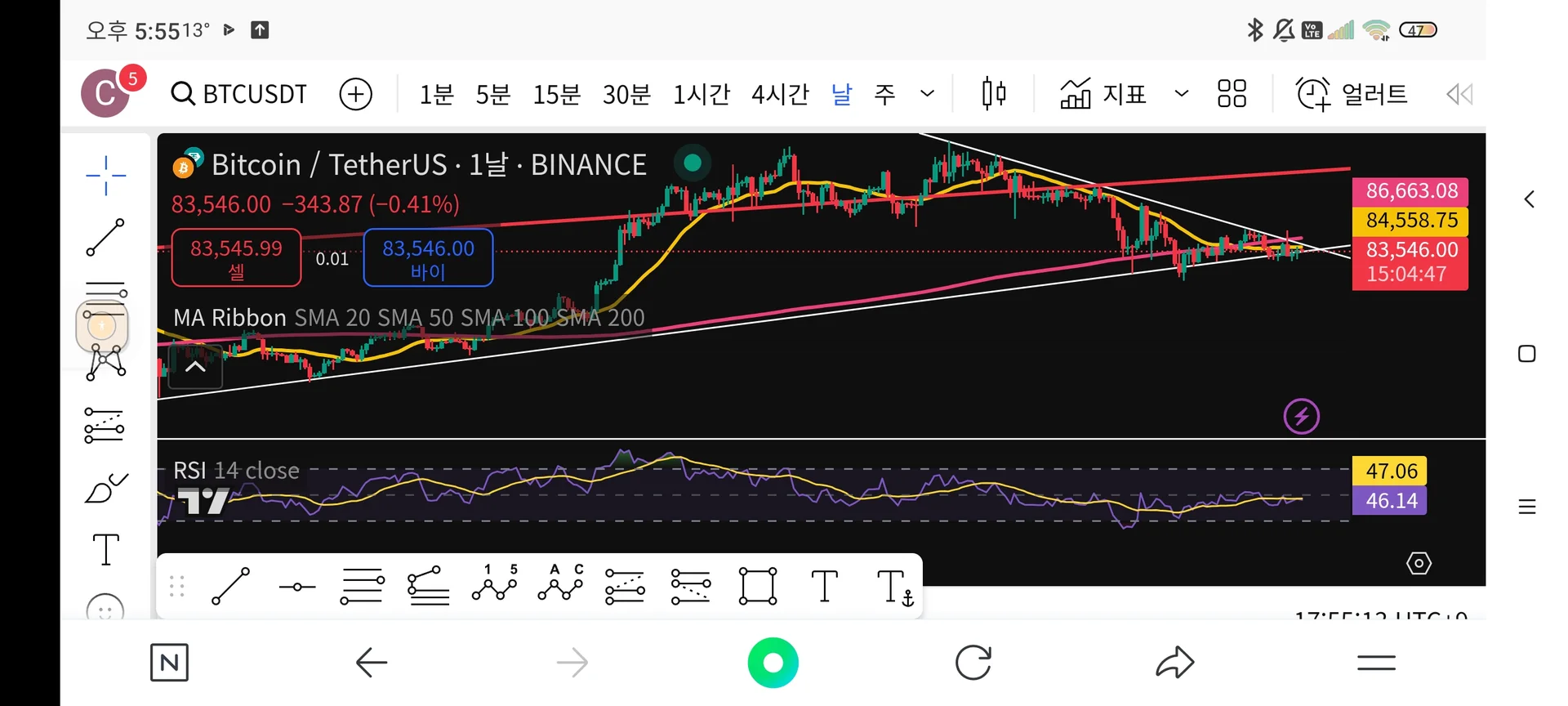Toggle the green market status indicator
The height and width of the screenshot is (706, 1568).
pos(693,163)
